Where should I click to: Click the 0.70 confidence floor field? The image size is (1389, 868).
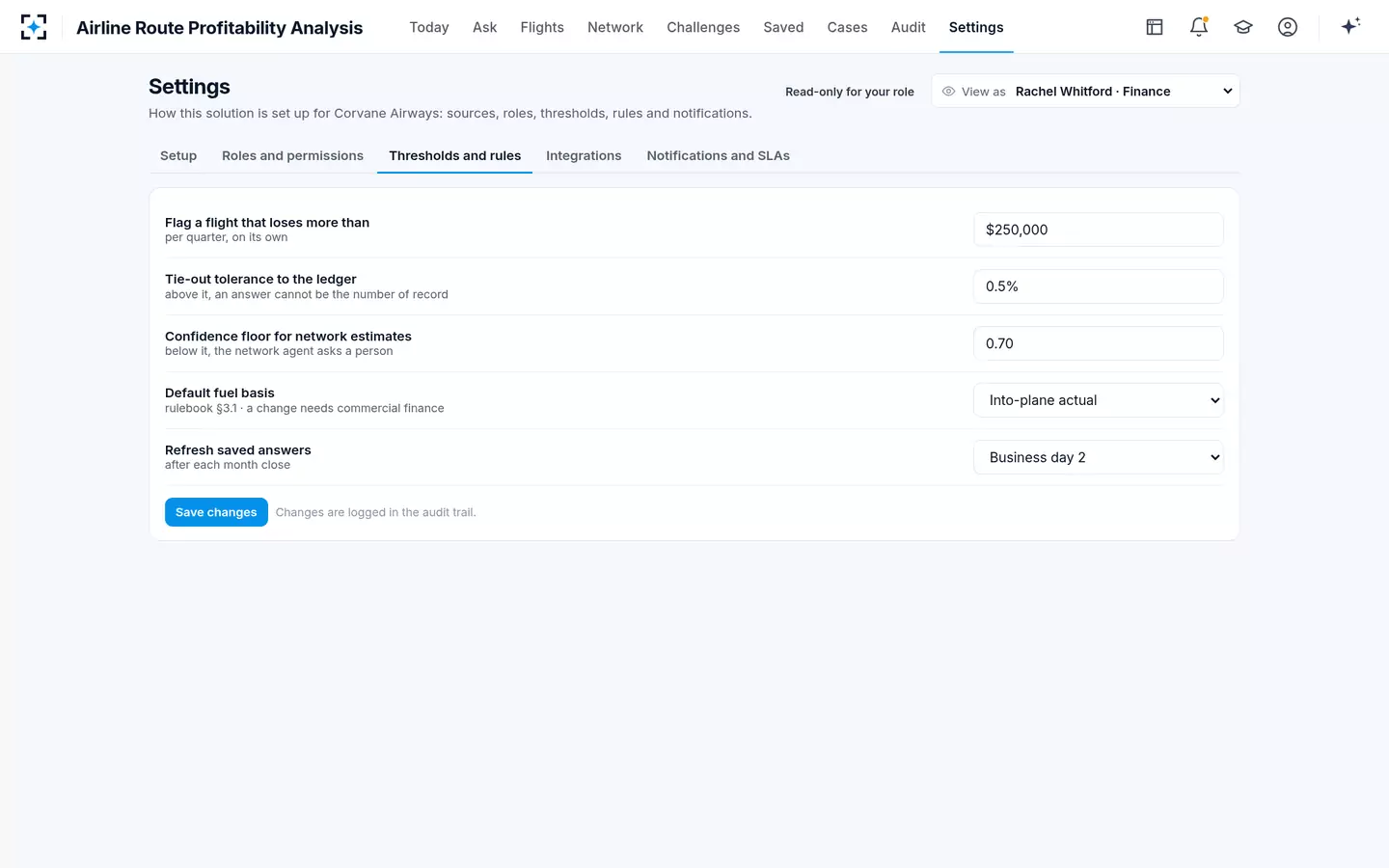(1099, 343)
